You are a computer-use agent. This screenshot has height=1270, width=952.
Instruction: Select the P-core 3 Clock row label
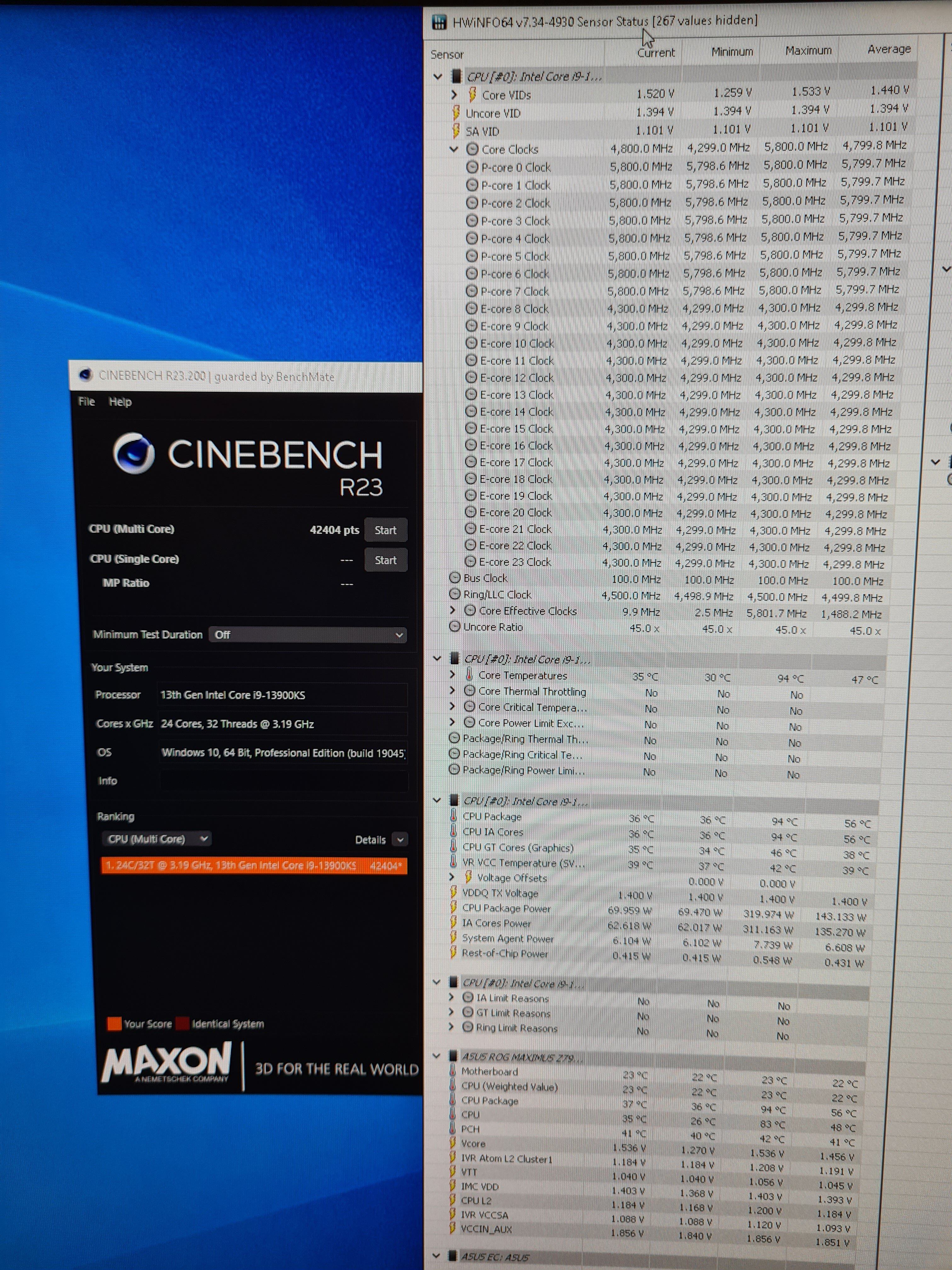click(x=515, y=221)
